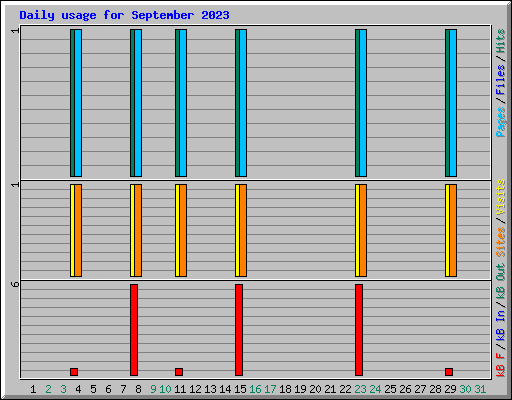This screenshot has width=512, height=400.
Task: Click day label 29 on the x-axis
Action: tap(450, 389)
